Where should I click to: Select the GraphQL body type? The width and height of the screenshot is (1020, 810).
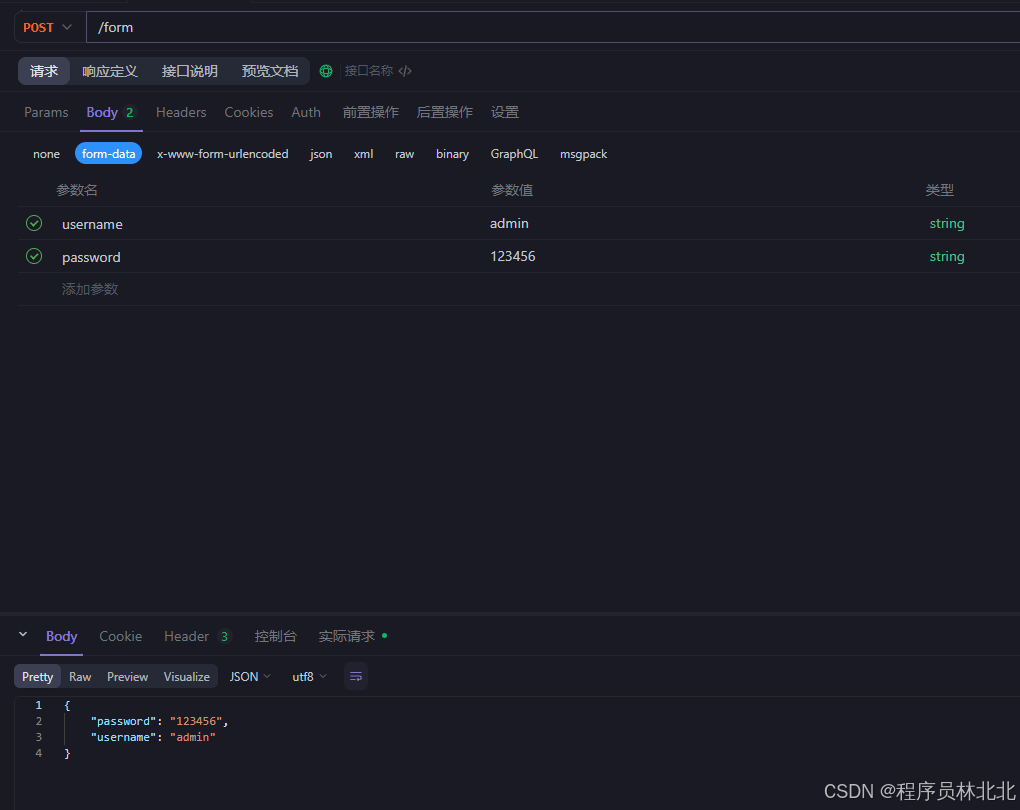[x=514, y=154]
